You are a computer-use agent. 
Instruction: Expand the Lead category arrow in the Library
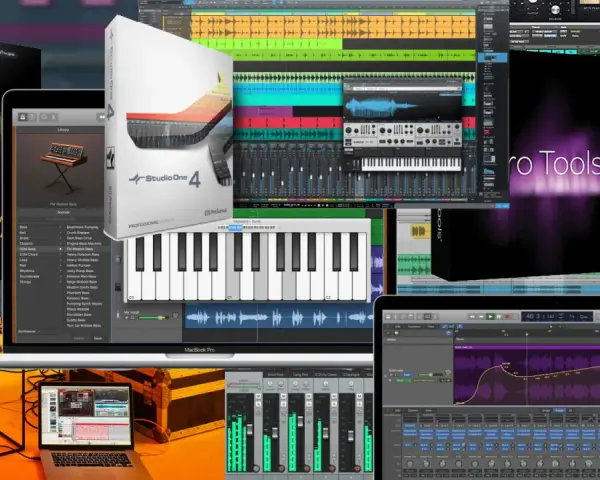[60, 260]
